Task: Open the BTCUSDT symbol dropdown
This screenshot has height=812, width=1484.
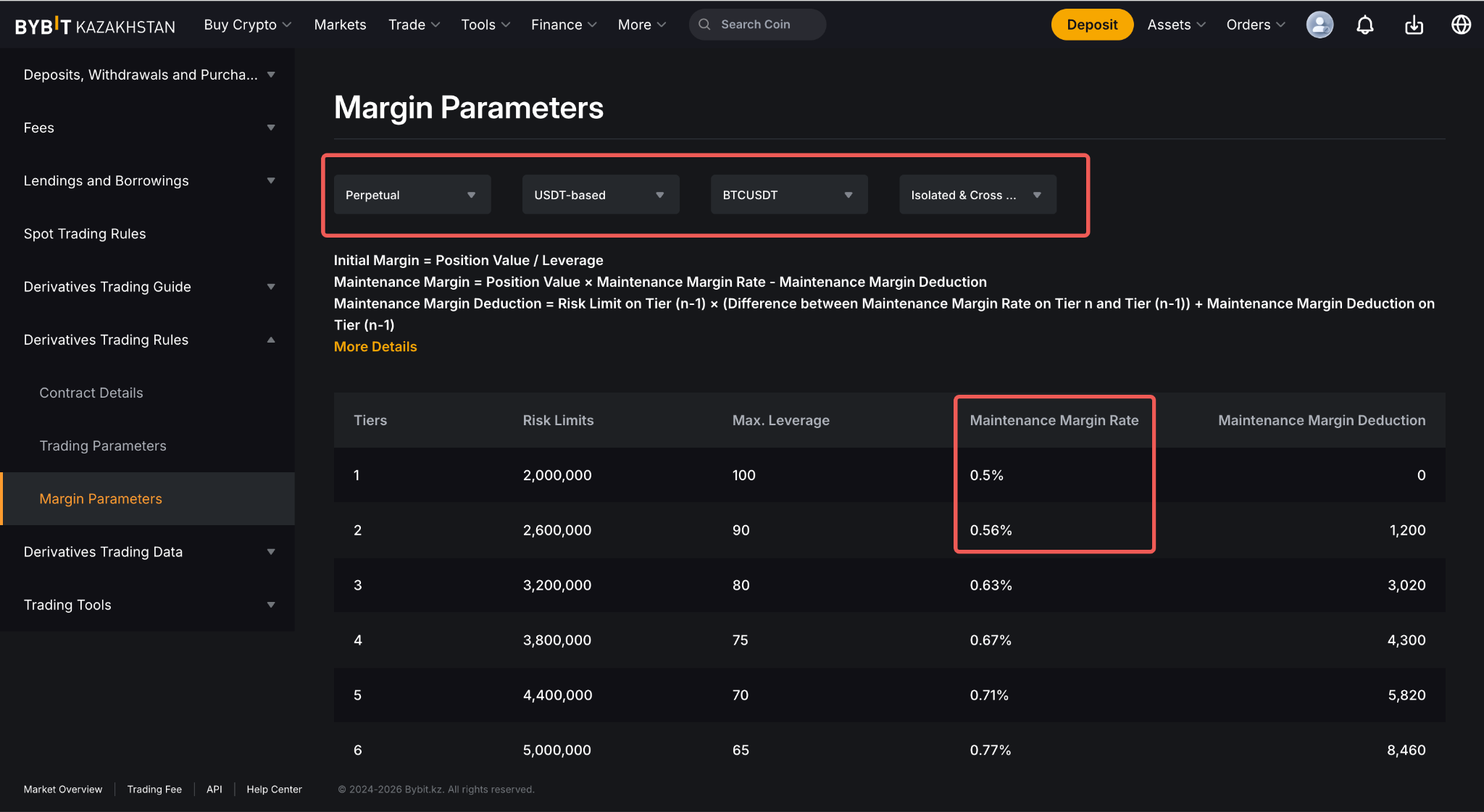Action: tap(789, 195)
